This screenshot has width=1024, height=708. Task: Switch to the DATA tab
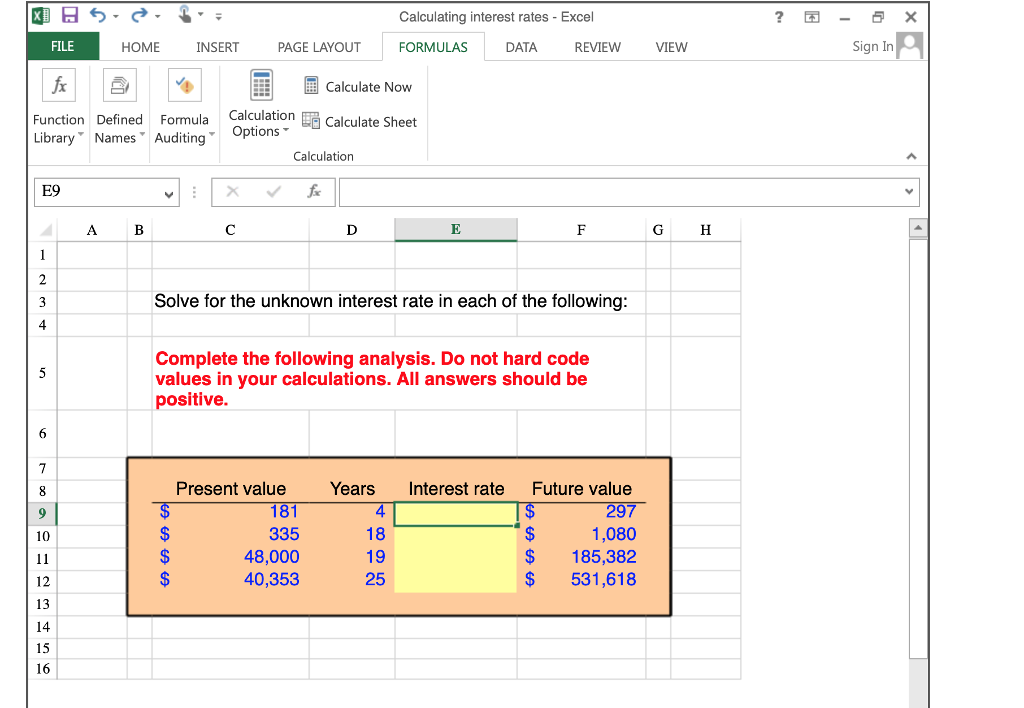(521, 46)
